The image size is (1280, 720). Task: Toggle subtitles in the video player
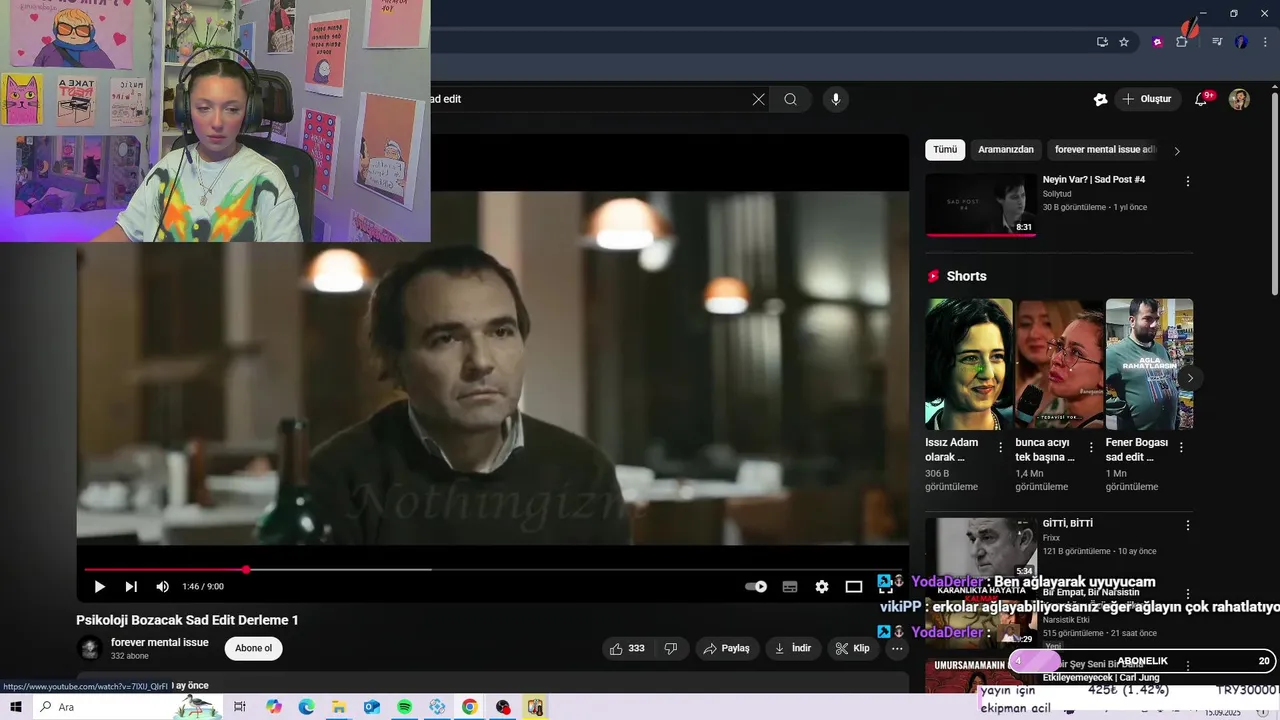[x=790, y=587]
